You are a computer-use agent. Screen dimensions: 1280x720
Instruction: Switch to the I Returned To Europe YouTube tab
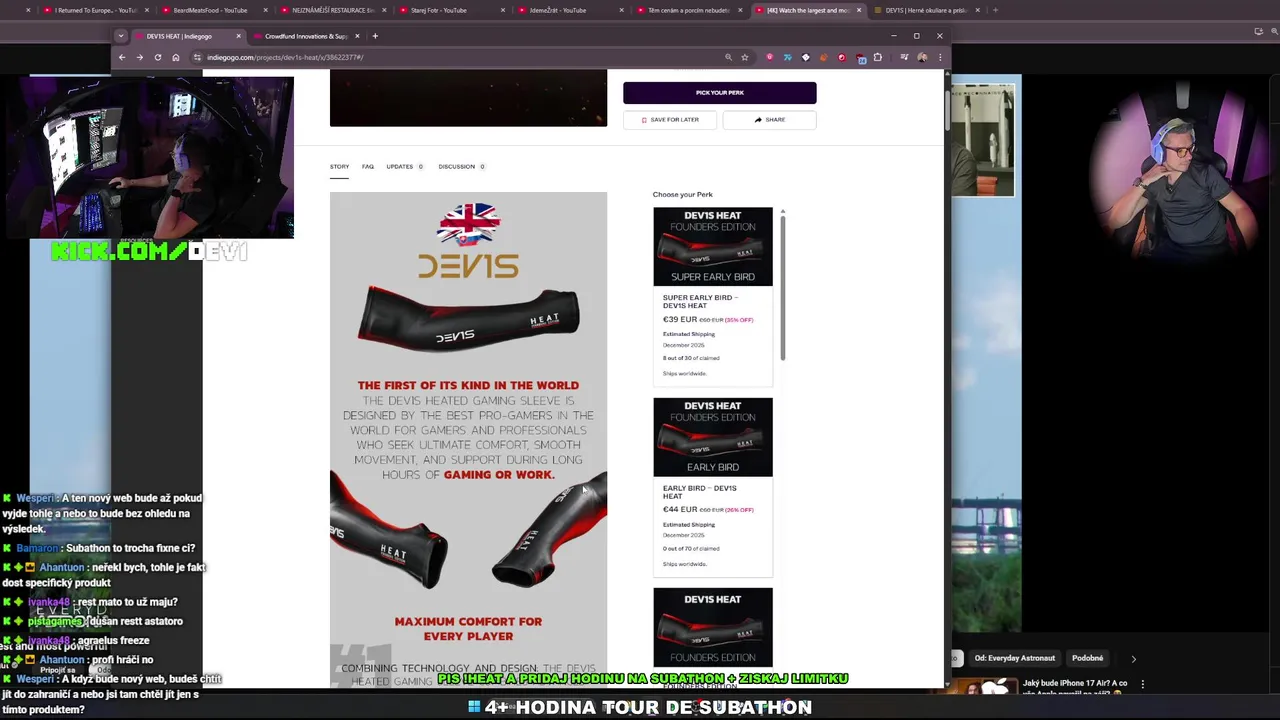point(95,10)
